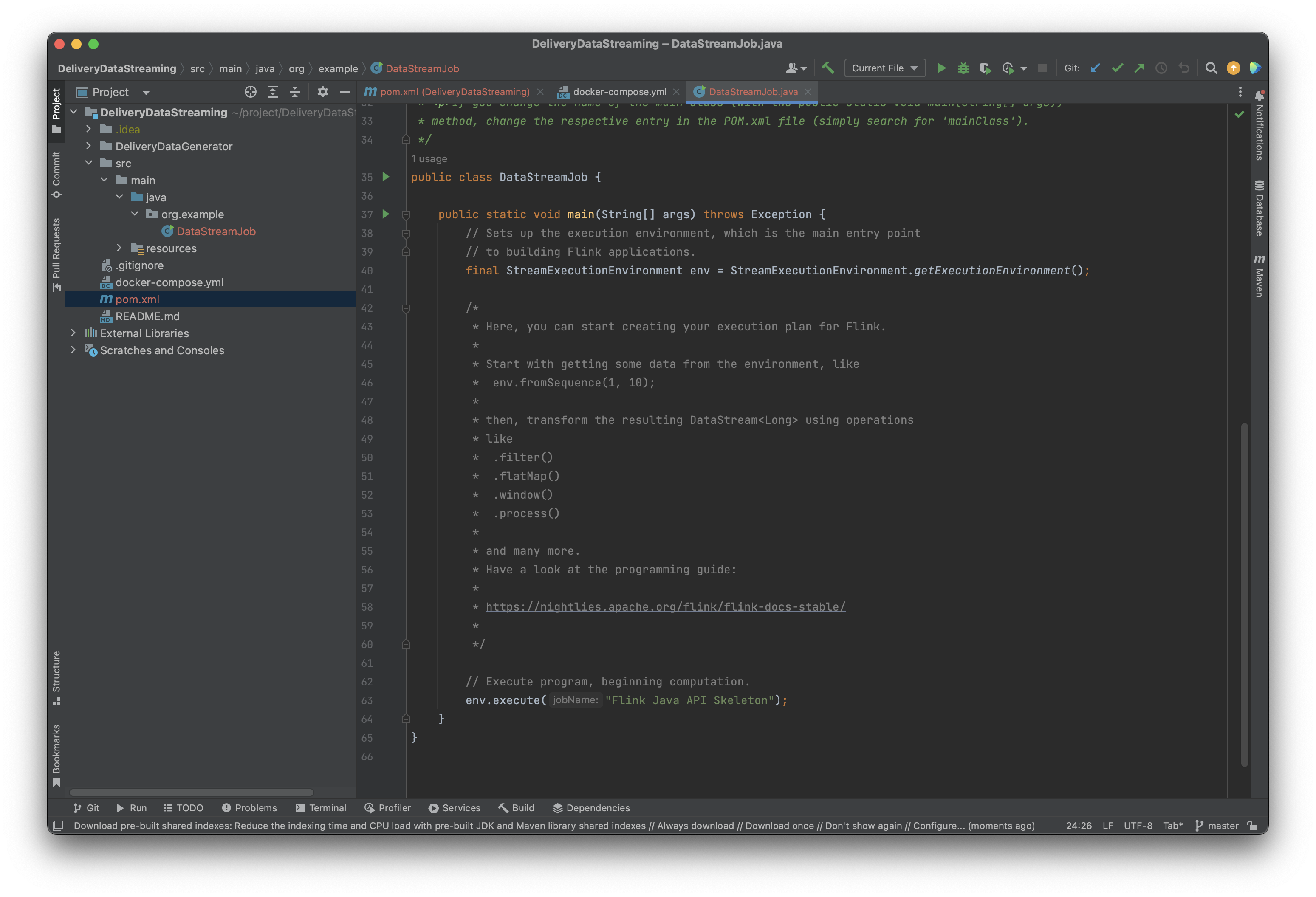Open Current File run configuration dropdown
Screen dimensions: 1316x897
(884, 68)
